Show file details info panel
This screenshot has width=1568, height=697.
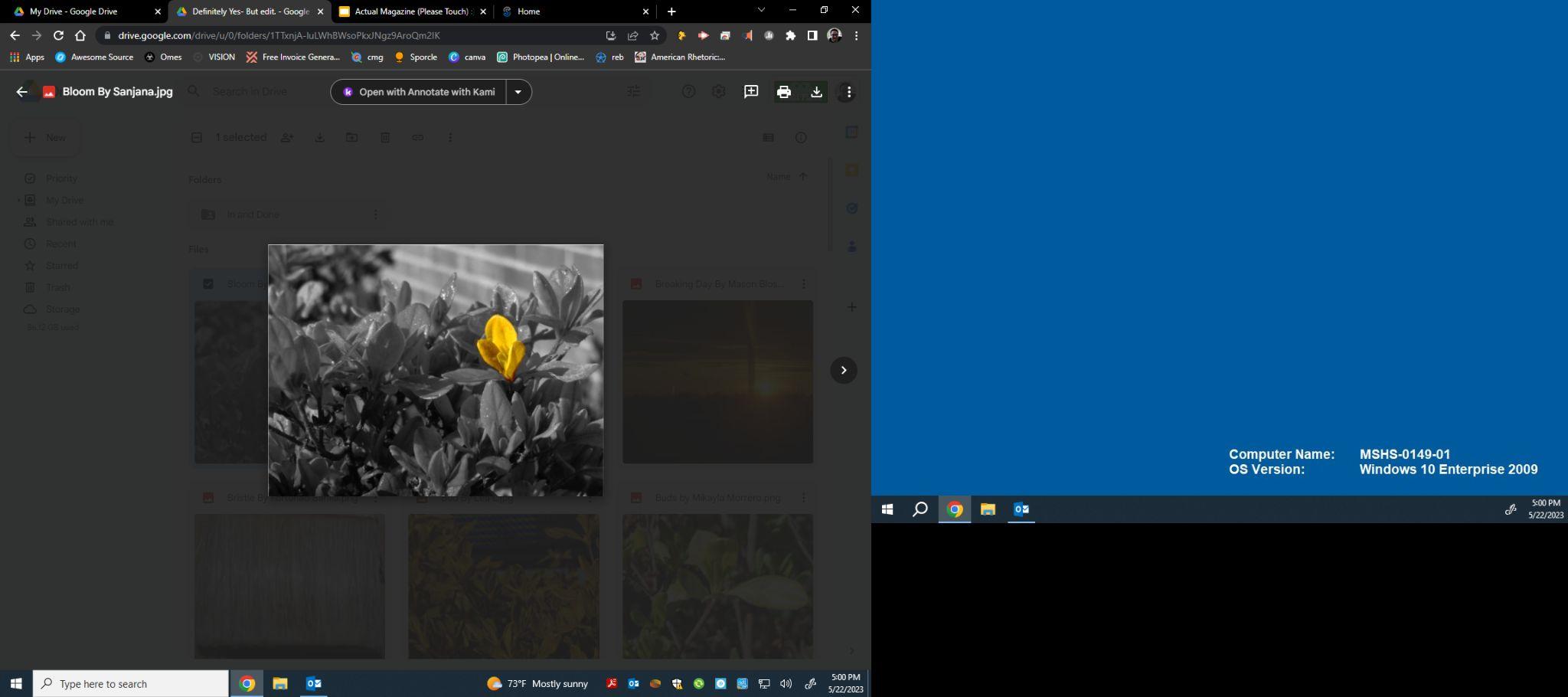tap(801, 138)
